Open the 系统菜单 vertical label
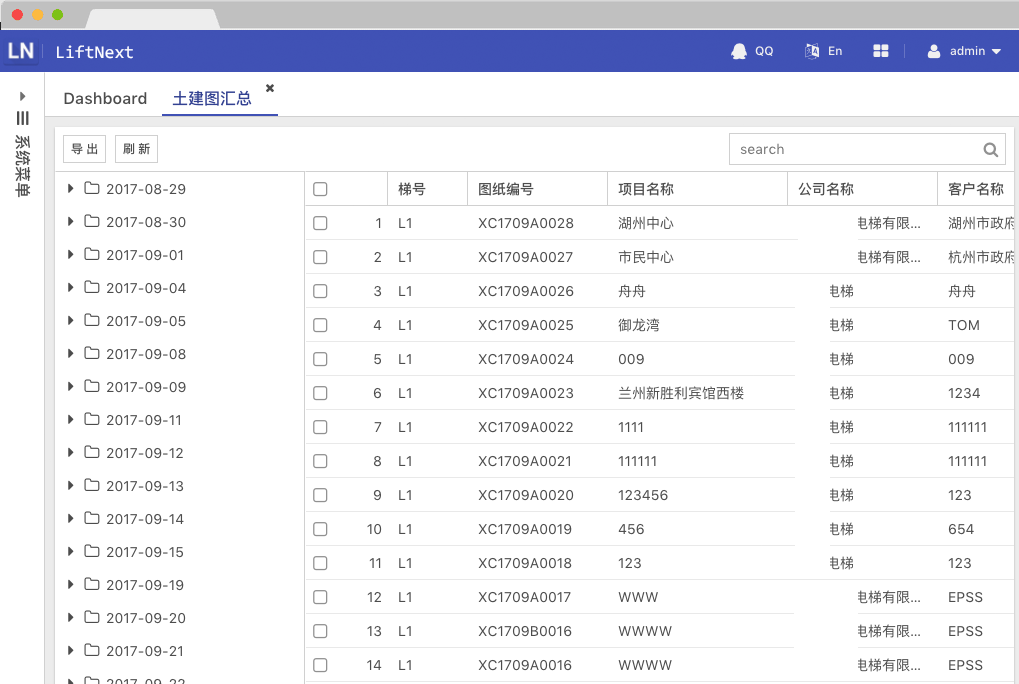 coord(23,166)
